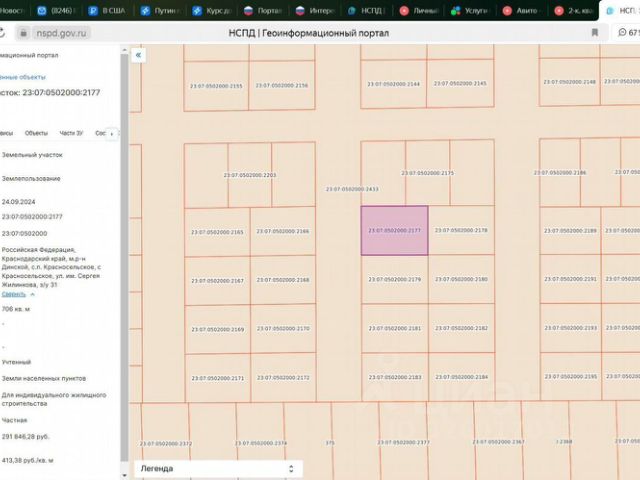The height and width of the screenshot is (480, 640).
Task: Open the Личный browser tab
Action: [x=418, y=11]
